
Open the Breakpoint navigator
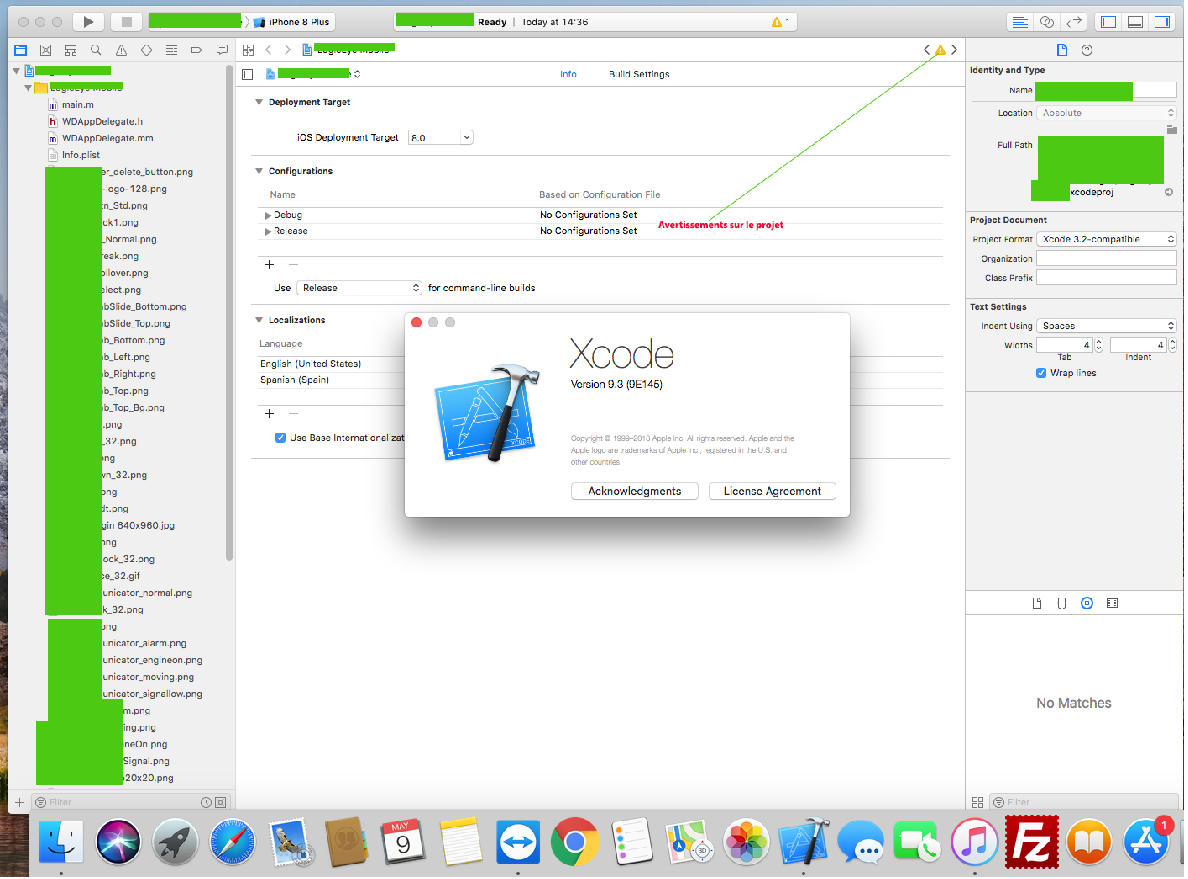tap(196, 51)
